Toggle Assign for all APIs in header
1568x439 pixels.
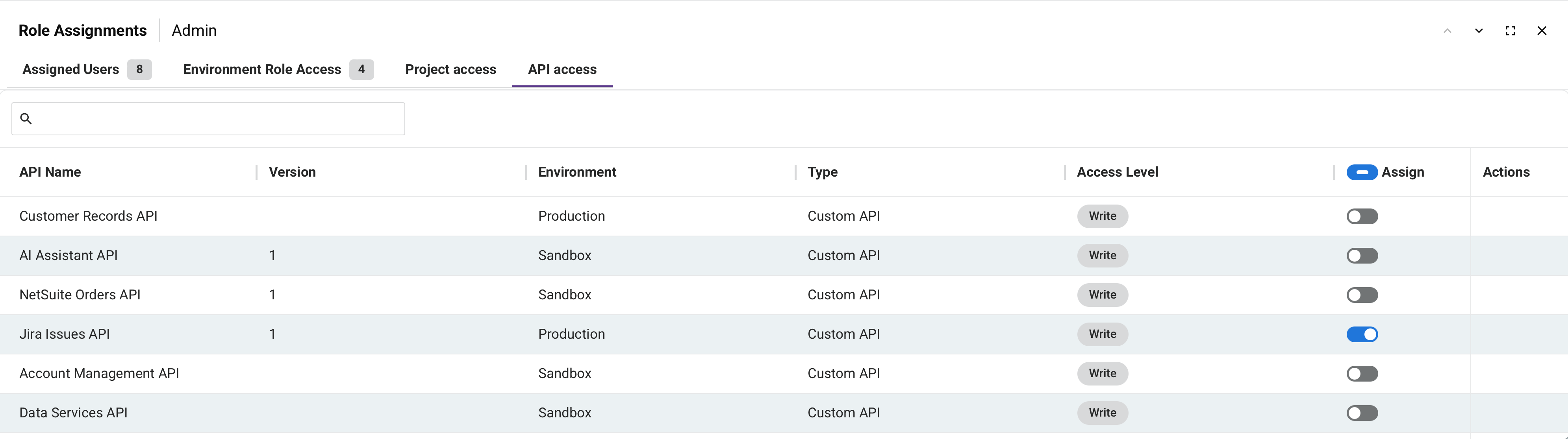pos(1362,172)
